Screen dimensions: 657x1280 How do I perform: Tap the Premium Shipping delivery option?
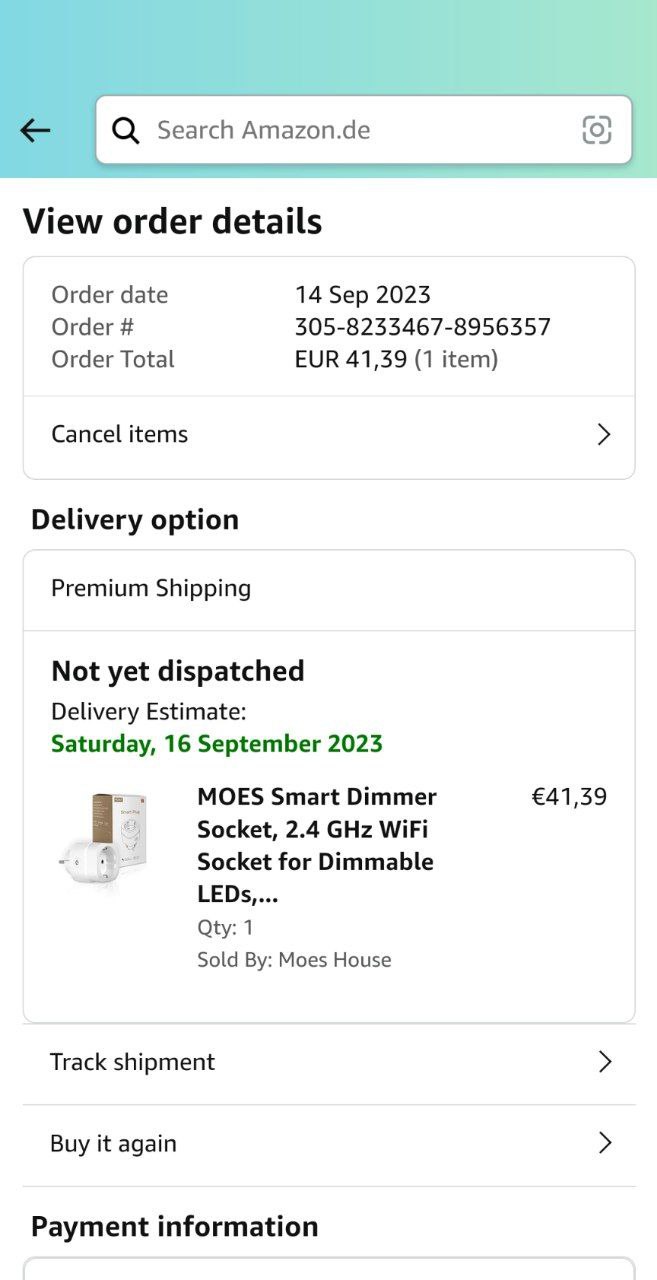click(151, 588)
